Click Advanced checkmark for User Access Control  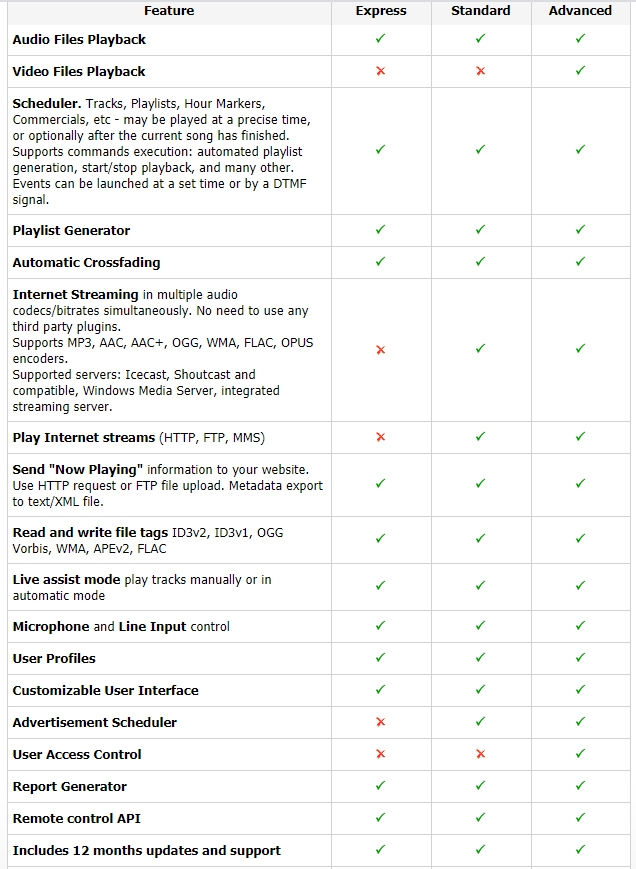(x=580, y=754)
